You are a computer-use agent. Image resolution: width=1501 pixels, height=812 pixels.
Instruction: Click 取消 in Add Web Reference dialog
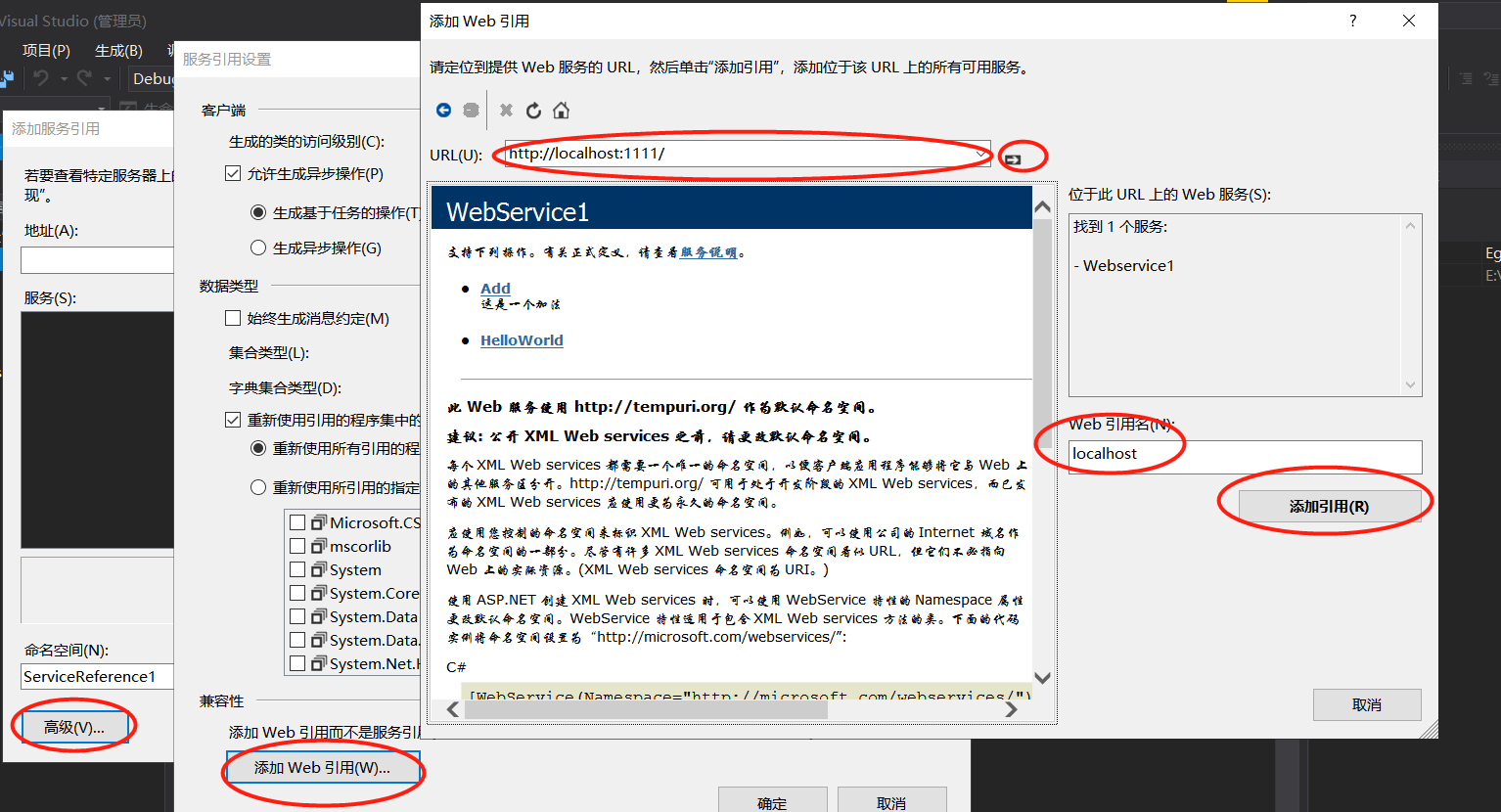[x=1367, y=704]
